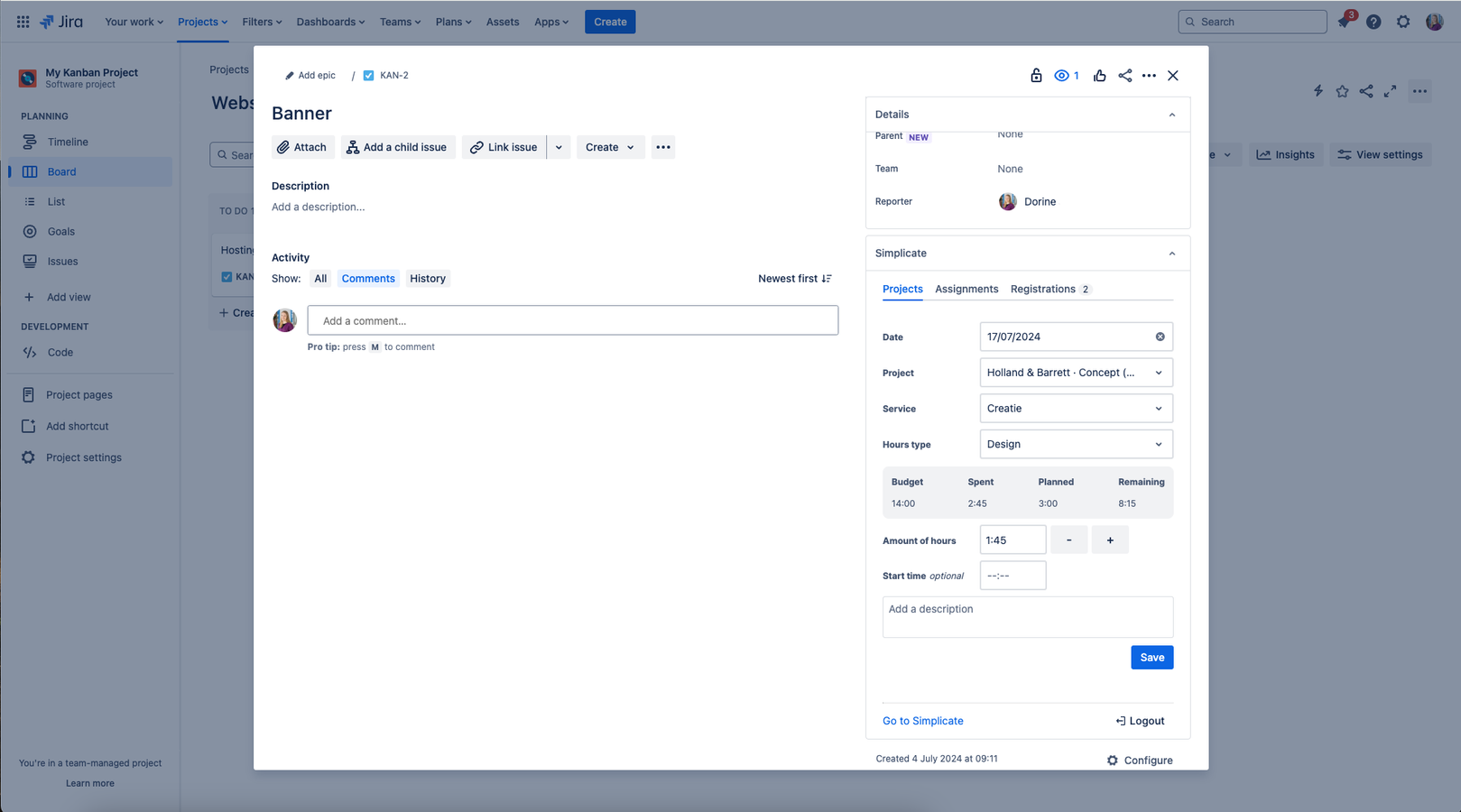The image size is (1461, 812).
Task: Click Add a child issue
Action: tap(397, 147)
